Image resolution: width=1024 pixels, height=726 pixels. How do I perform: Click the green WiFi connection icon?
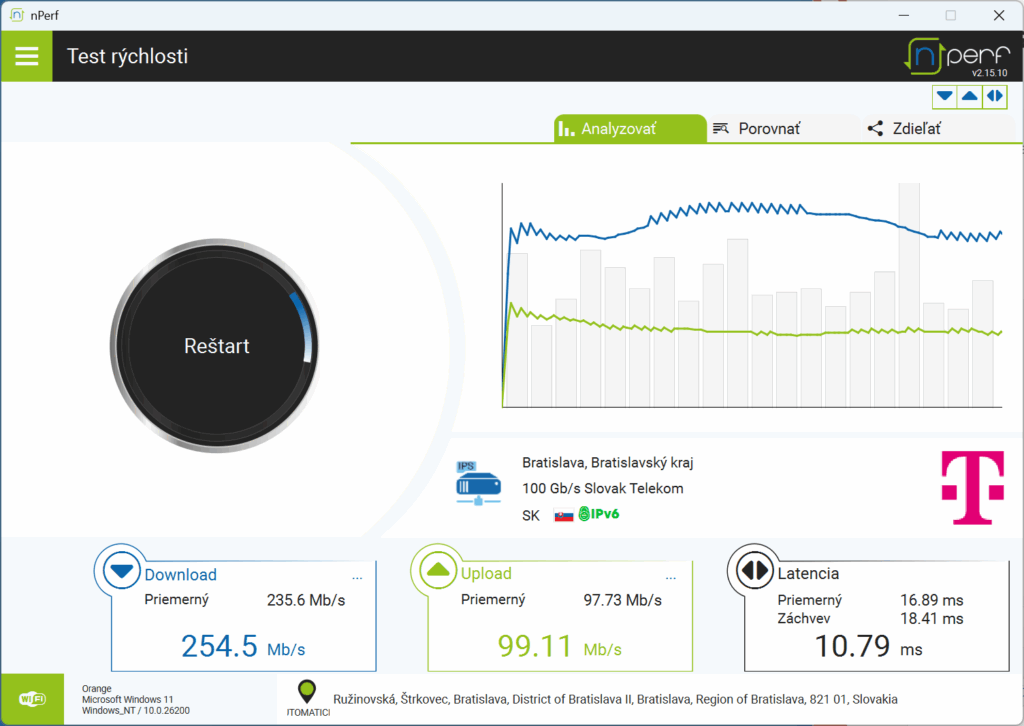32,698
